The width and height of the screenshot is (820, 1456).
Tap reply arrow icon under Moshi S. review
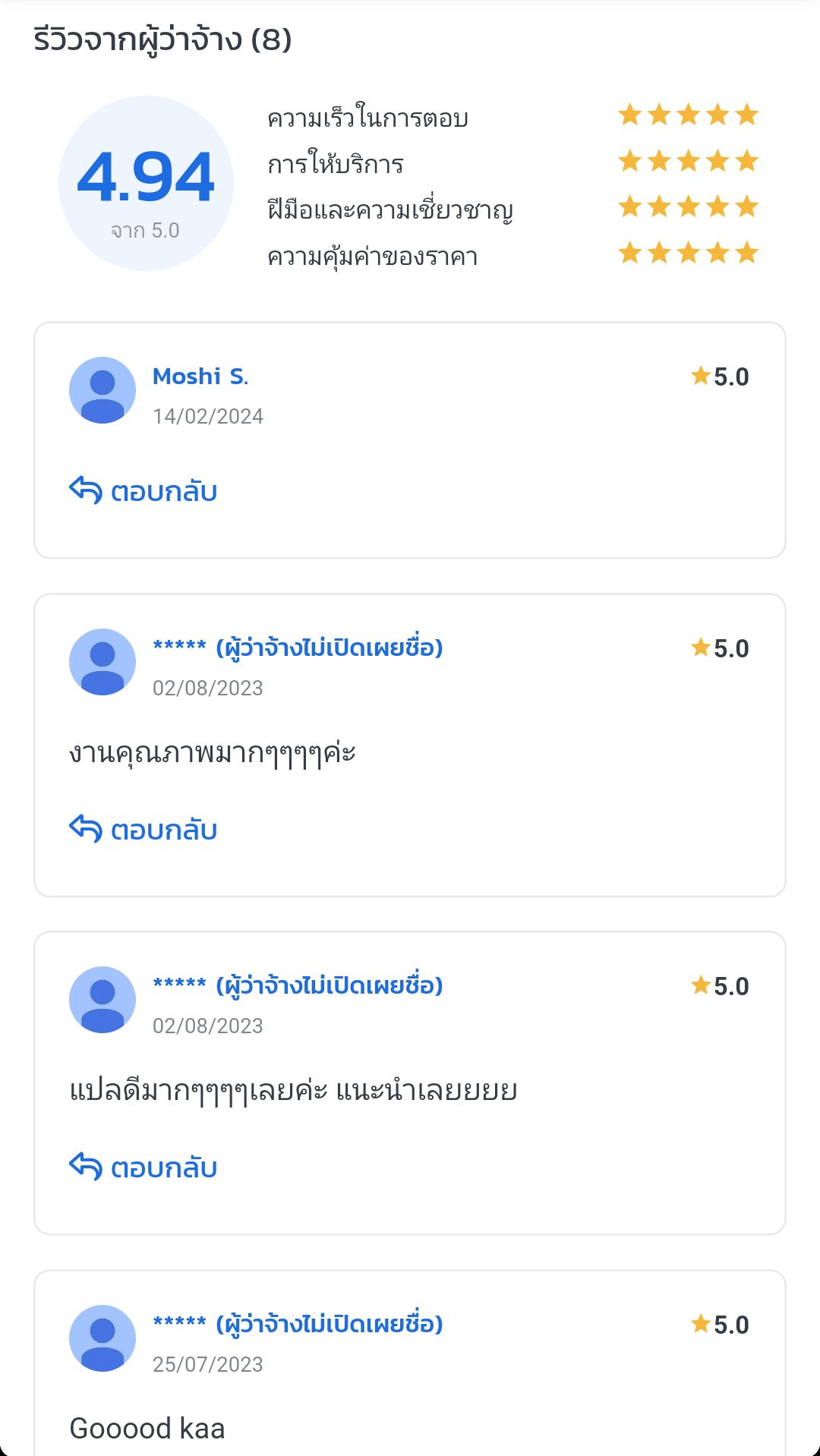[x=85, y=490]
